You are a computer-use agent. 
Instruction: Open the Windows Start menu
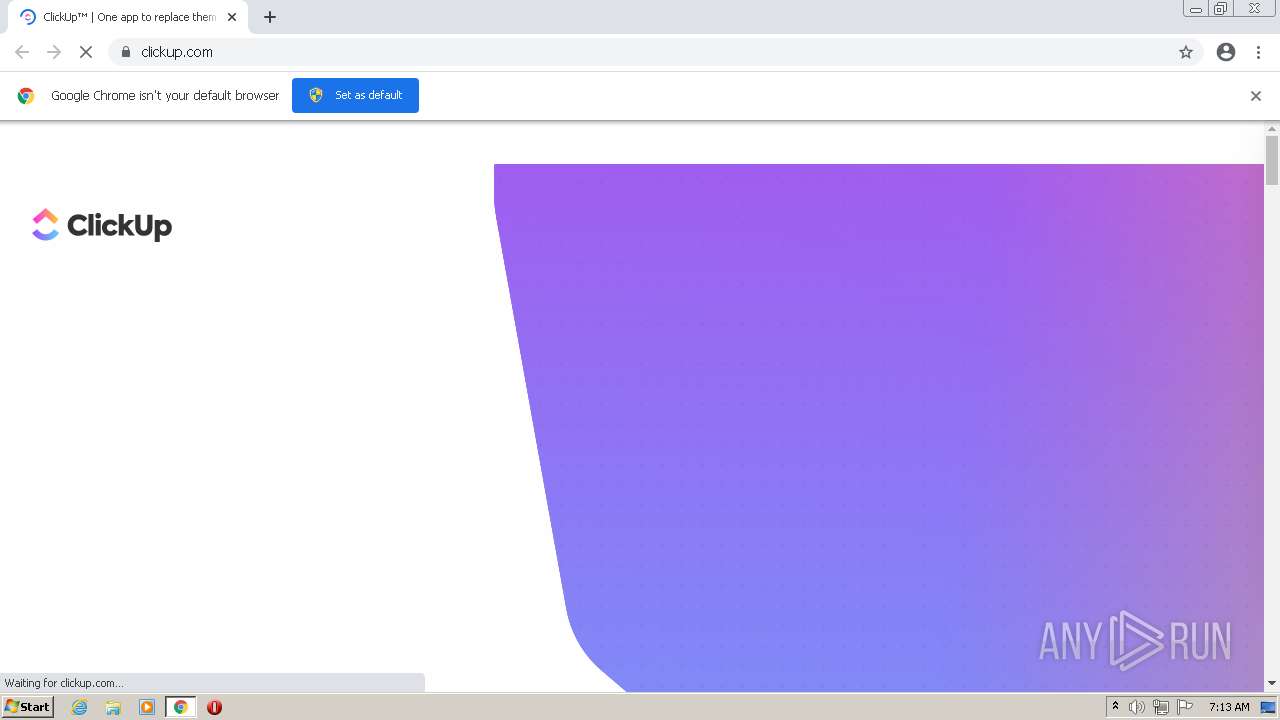coord(28,707)
